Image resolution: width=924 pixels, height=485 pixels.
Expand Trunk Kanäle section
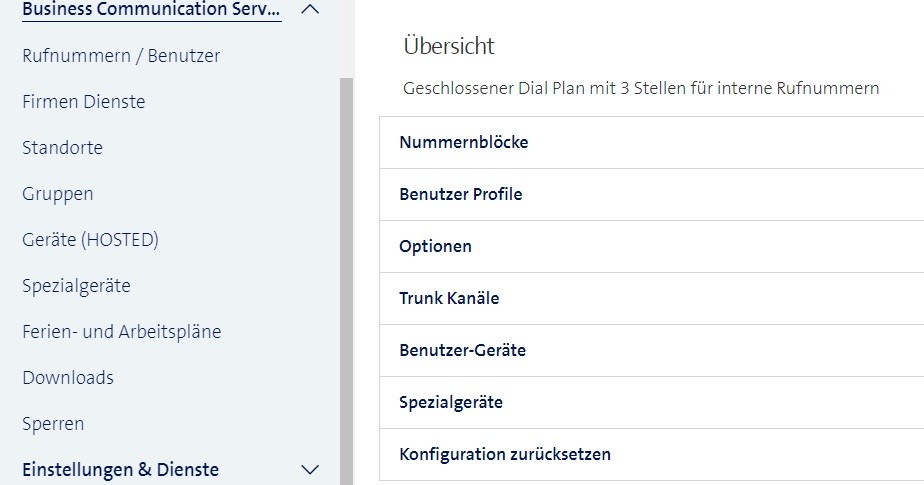[449, 298]
